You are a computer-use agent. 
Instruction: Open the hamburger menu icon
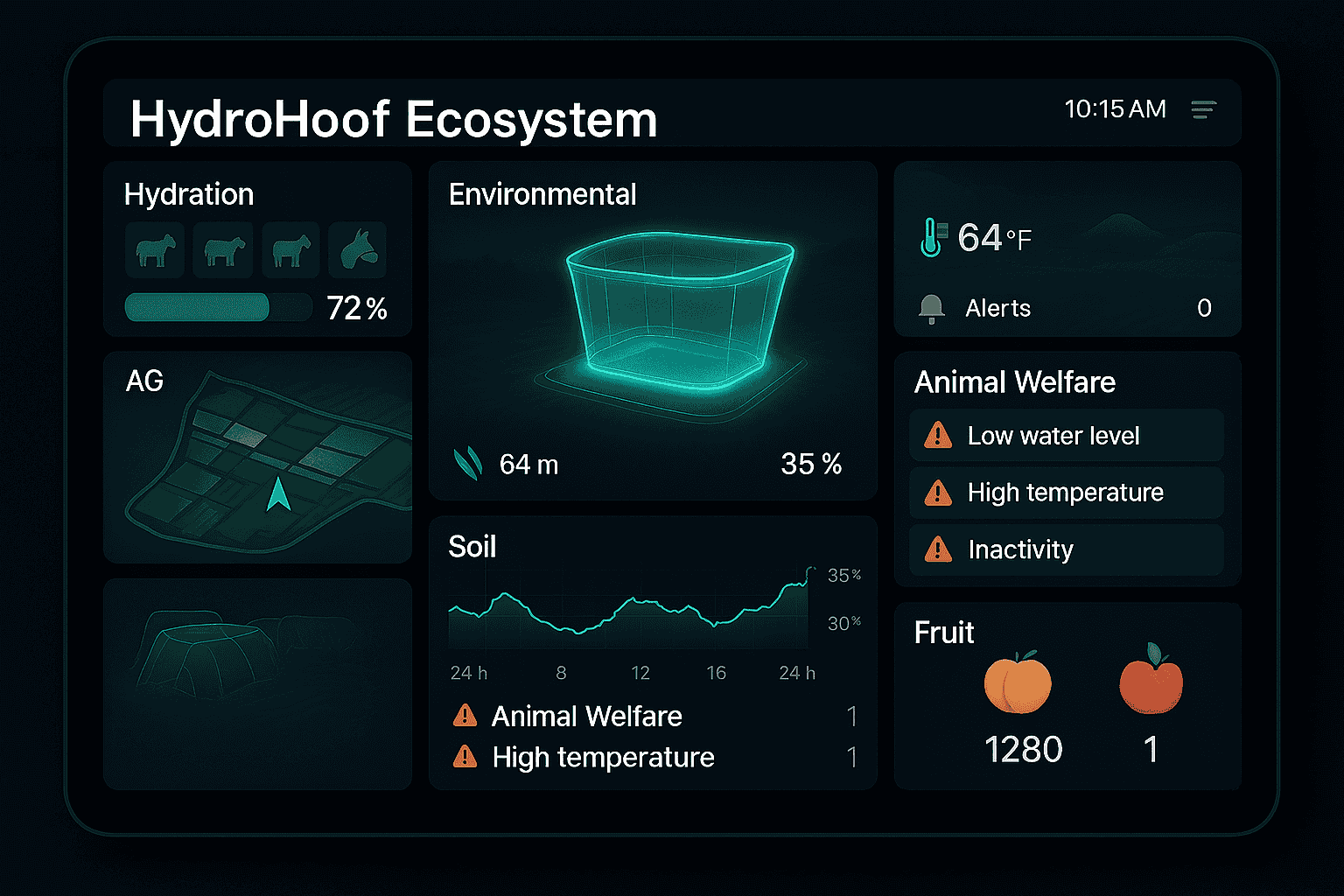pos(1203,109)
